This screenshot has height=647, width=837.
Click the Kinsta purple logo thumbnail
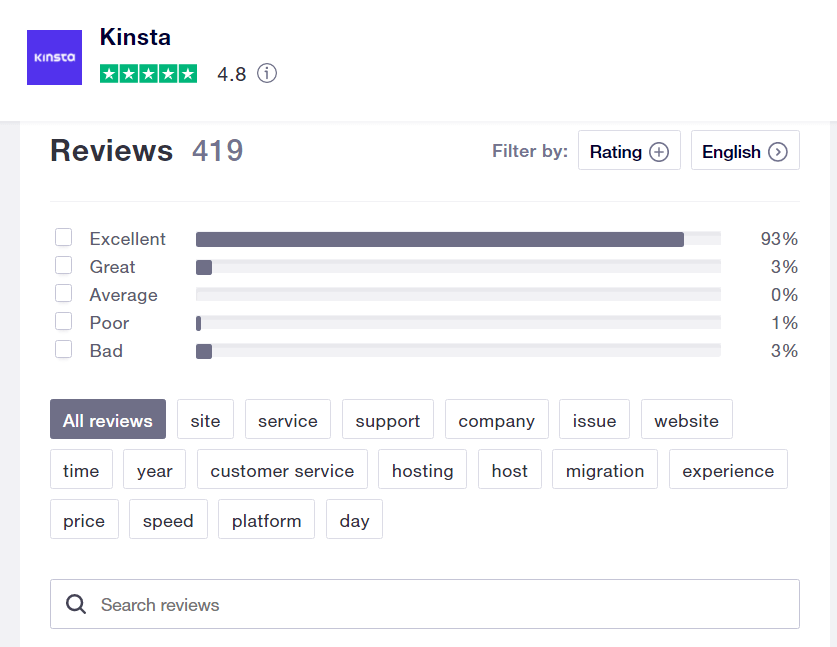54,57
